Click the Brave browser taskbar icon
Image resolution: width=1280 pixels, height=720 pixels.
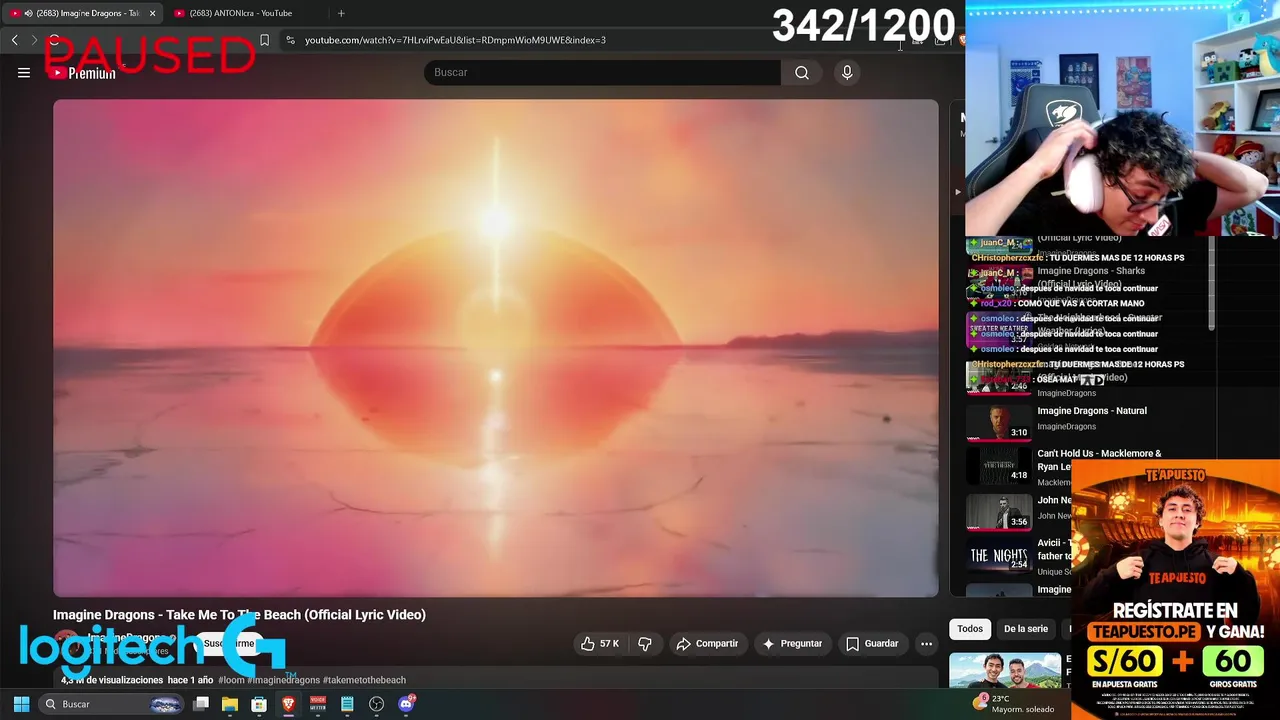click(288, 704)
